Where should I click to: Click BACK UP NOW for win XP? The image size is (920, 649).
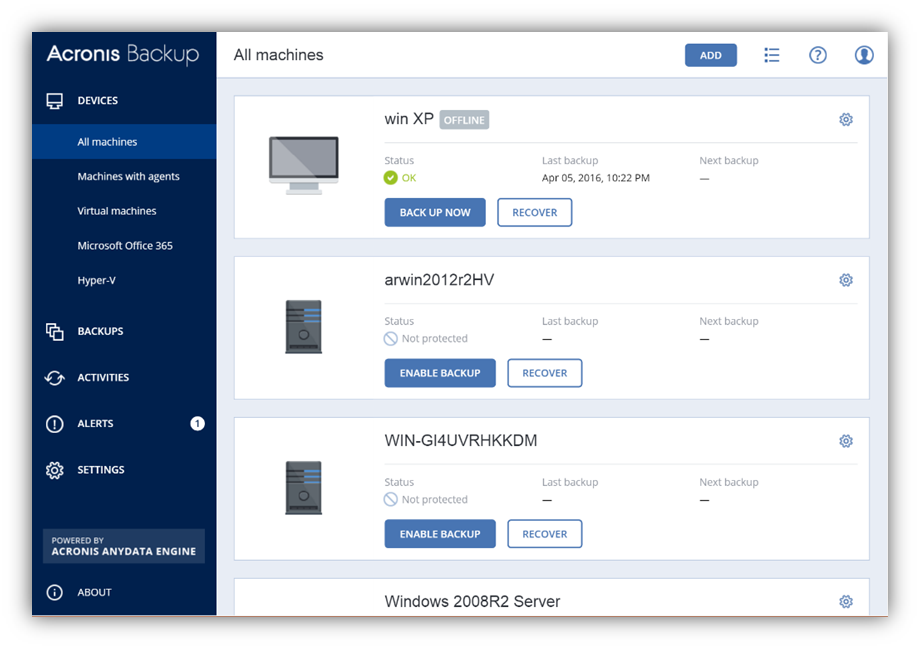coord(435,212)
